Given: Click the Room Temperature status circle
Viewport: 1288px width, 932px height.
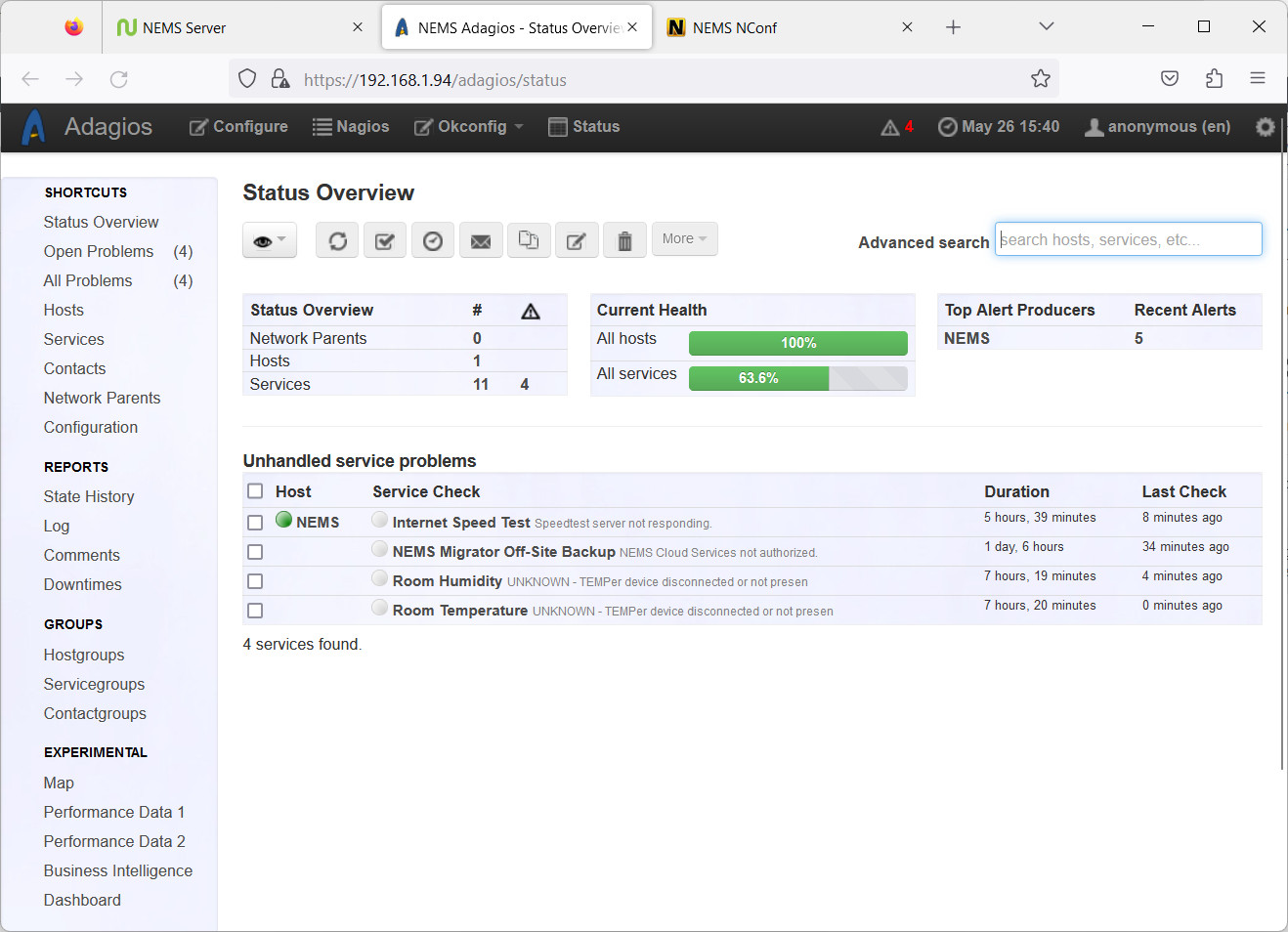Looking at the screenshot, I should (x=380, y=608).
